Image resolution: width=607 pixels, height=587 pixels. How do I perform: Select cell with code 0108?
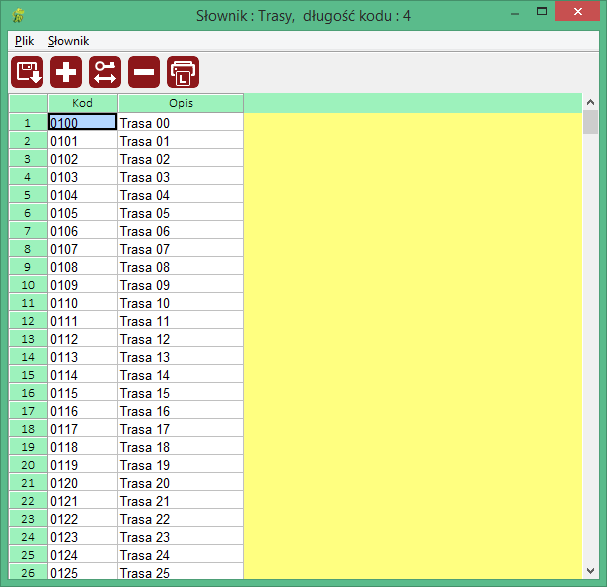(x=82, y=267)
